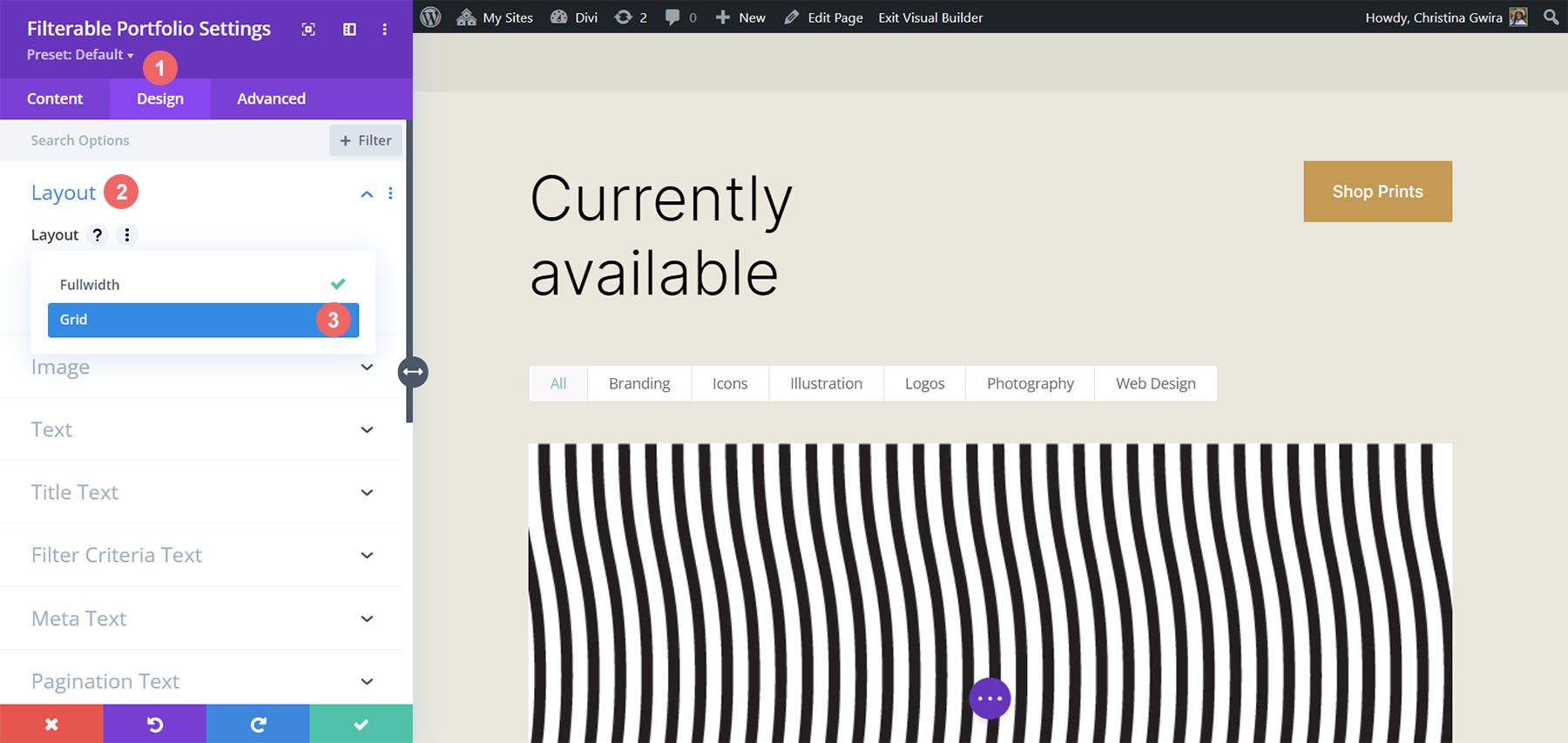Open the Preset: Default dropdown
Screen dimensions: 1568x743
(x=80, y=55)
